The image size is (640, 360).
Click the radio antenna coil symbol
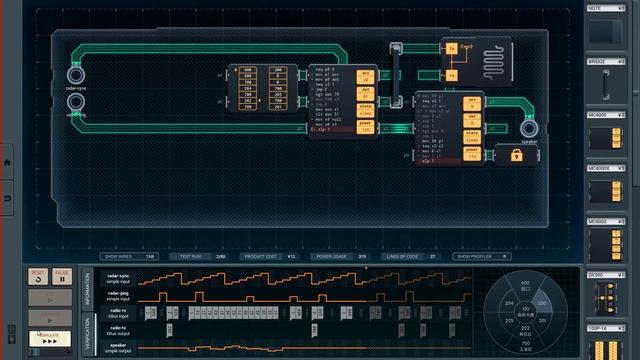point(494,62)
